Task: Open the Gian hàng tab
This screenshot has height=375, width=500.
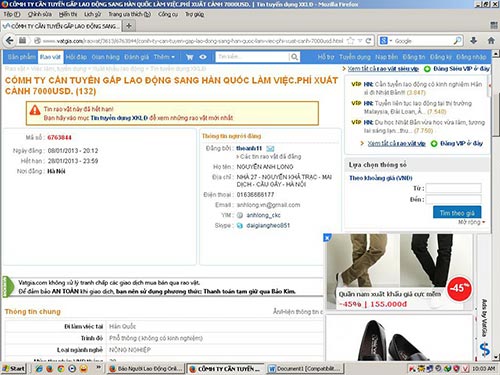Action: tap(105, 57)
